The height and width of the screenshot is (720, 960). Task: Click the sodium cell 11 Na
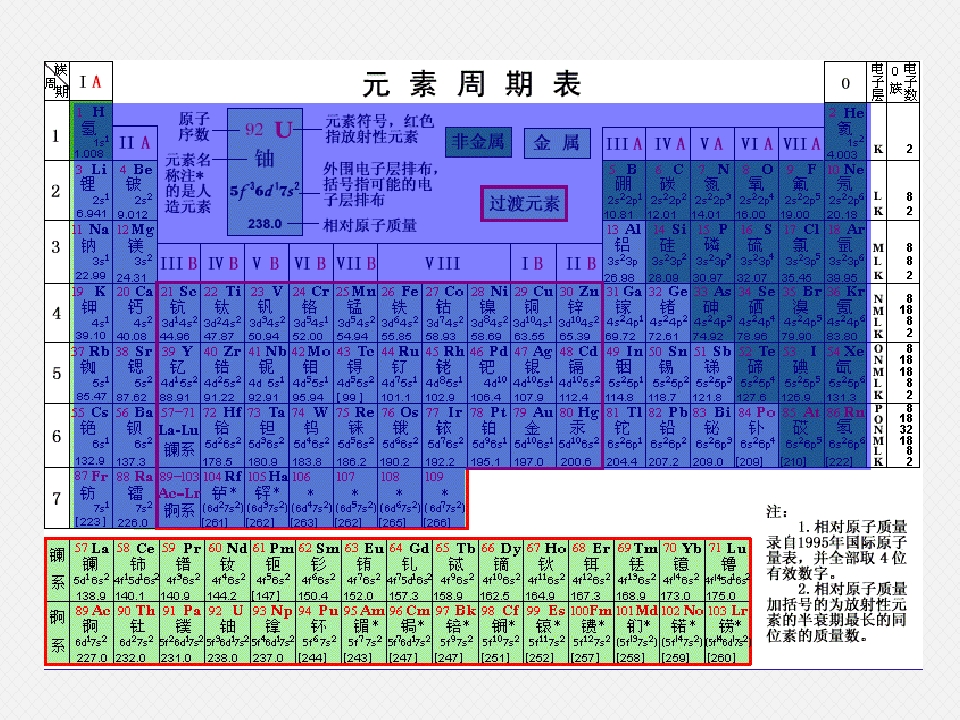point(92,252)
